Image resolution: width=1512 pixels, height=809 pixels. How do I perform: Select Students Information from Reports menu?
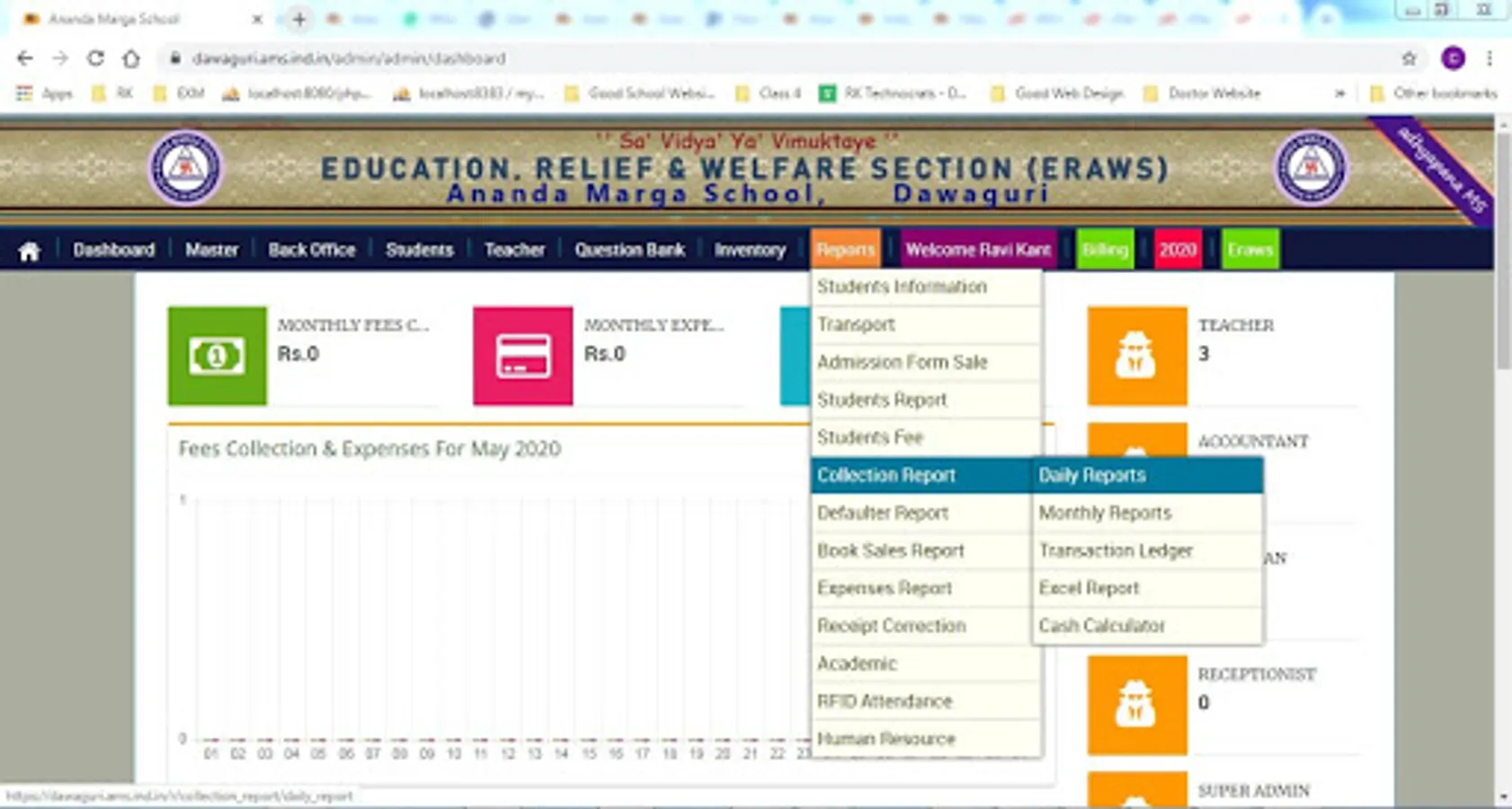(x=926, y=287)
